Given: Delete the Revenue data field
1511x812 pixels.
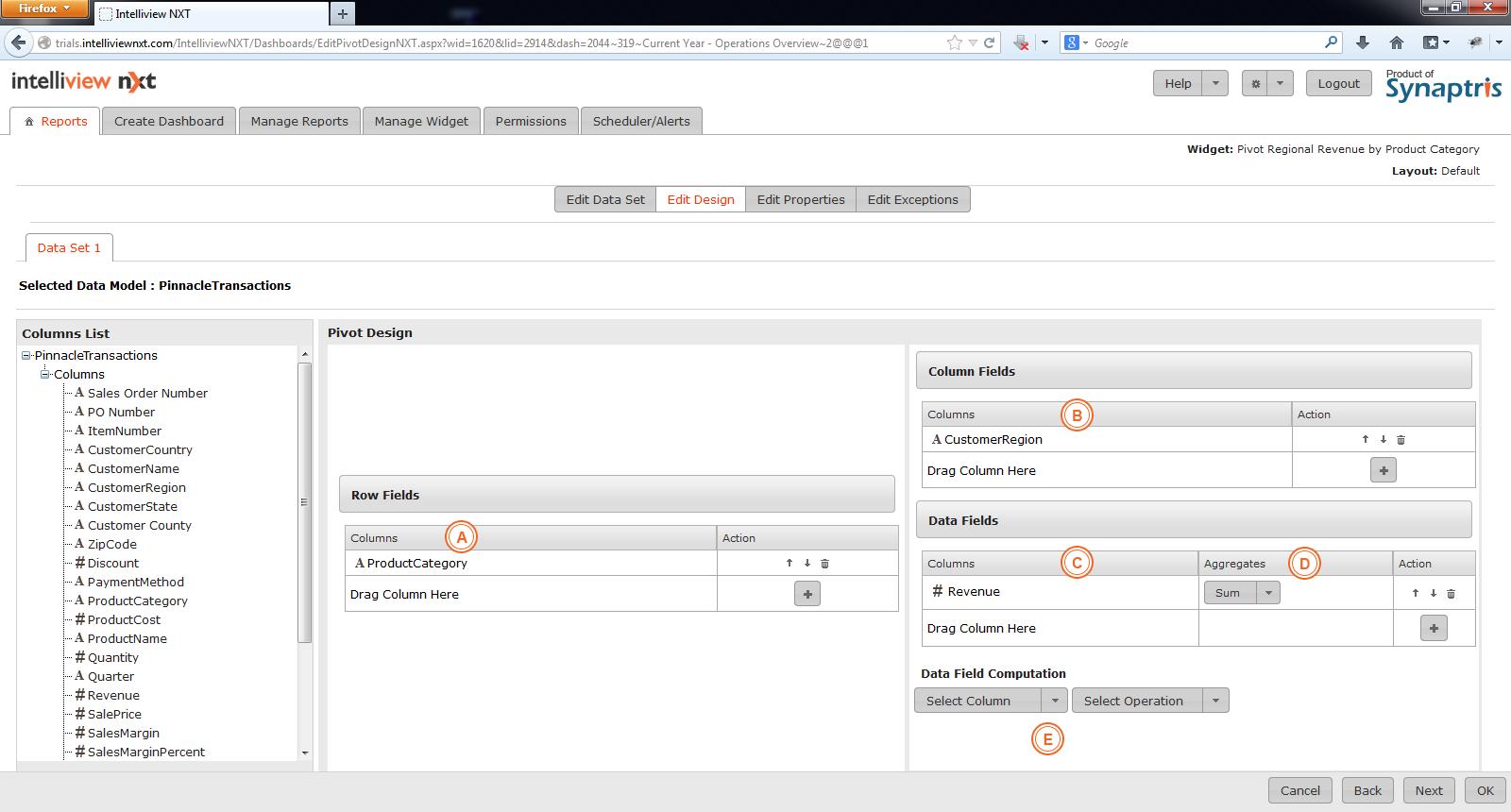Looking at the screenshot, I should click(x=1451, y=594).
